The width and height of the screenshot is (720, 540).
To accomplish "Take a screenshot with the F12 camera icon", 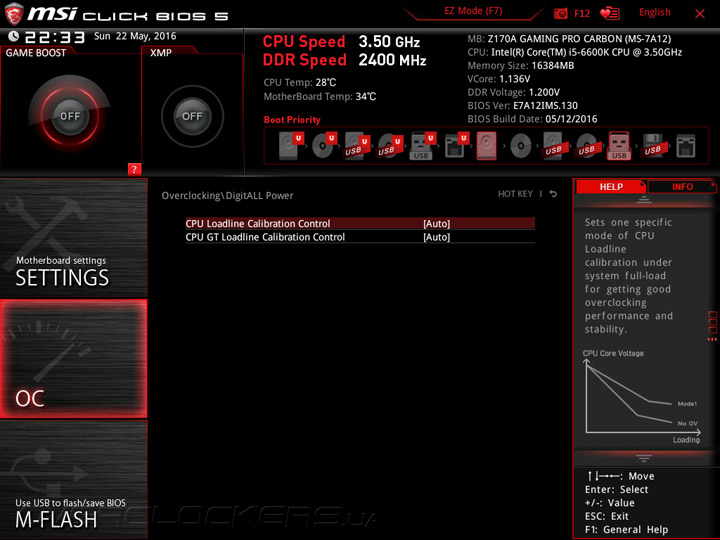I will [x=560, y=13].
